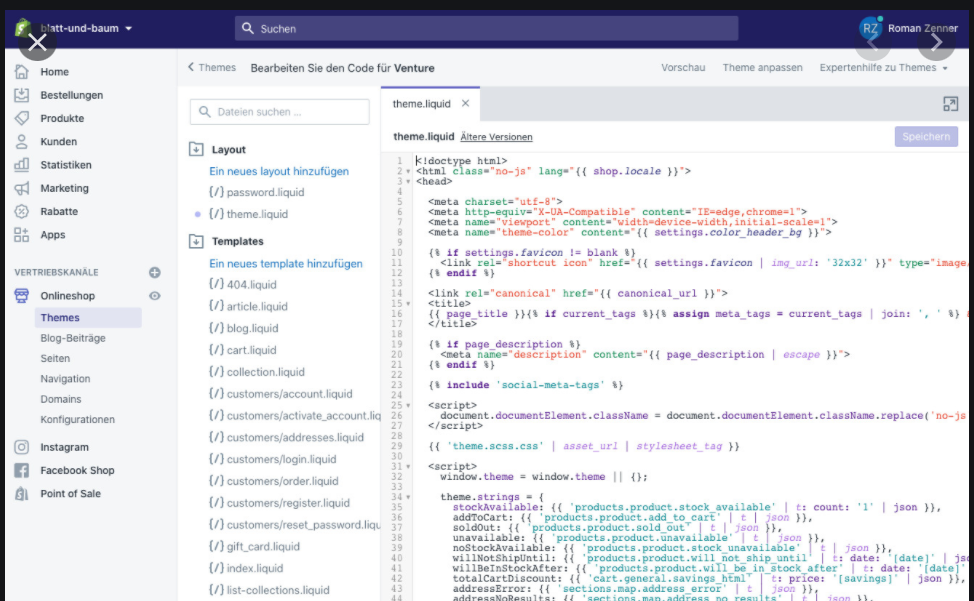Add a sales channel with plus icon
Screen dimensions: 974x601
[155, 273]
